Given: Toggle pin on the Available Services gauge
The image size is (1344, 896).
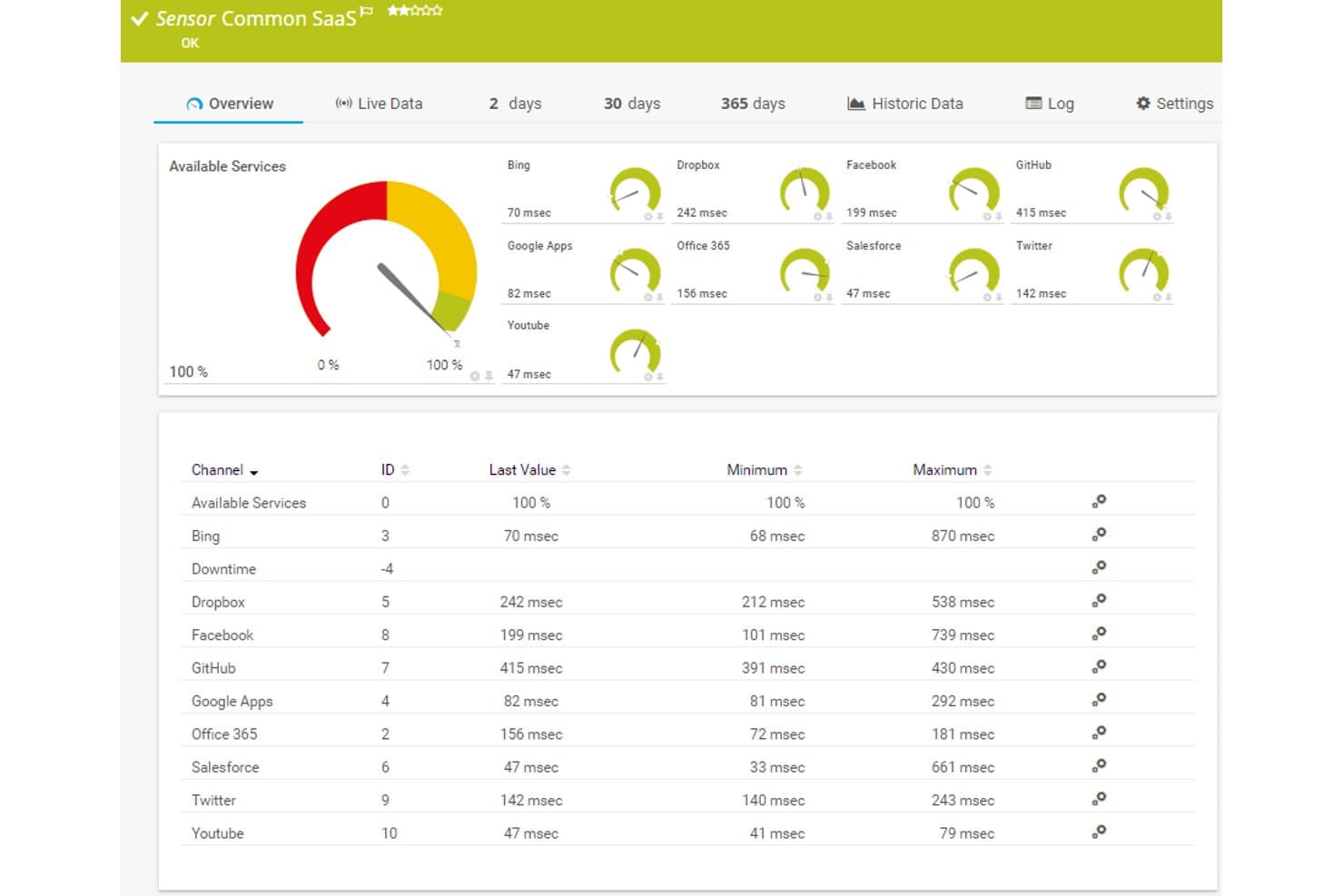Looking at the screenshot, I should [x=489, y=376].
